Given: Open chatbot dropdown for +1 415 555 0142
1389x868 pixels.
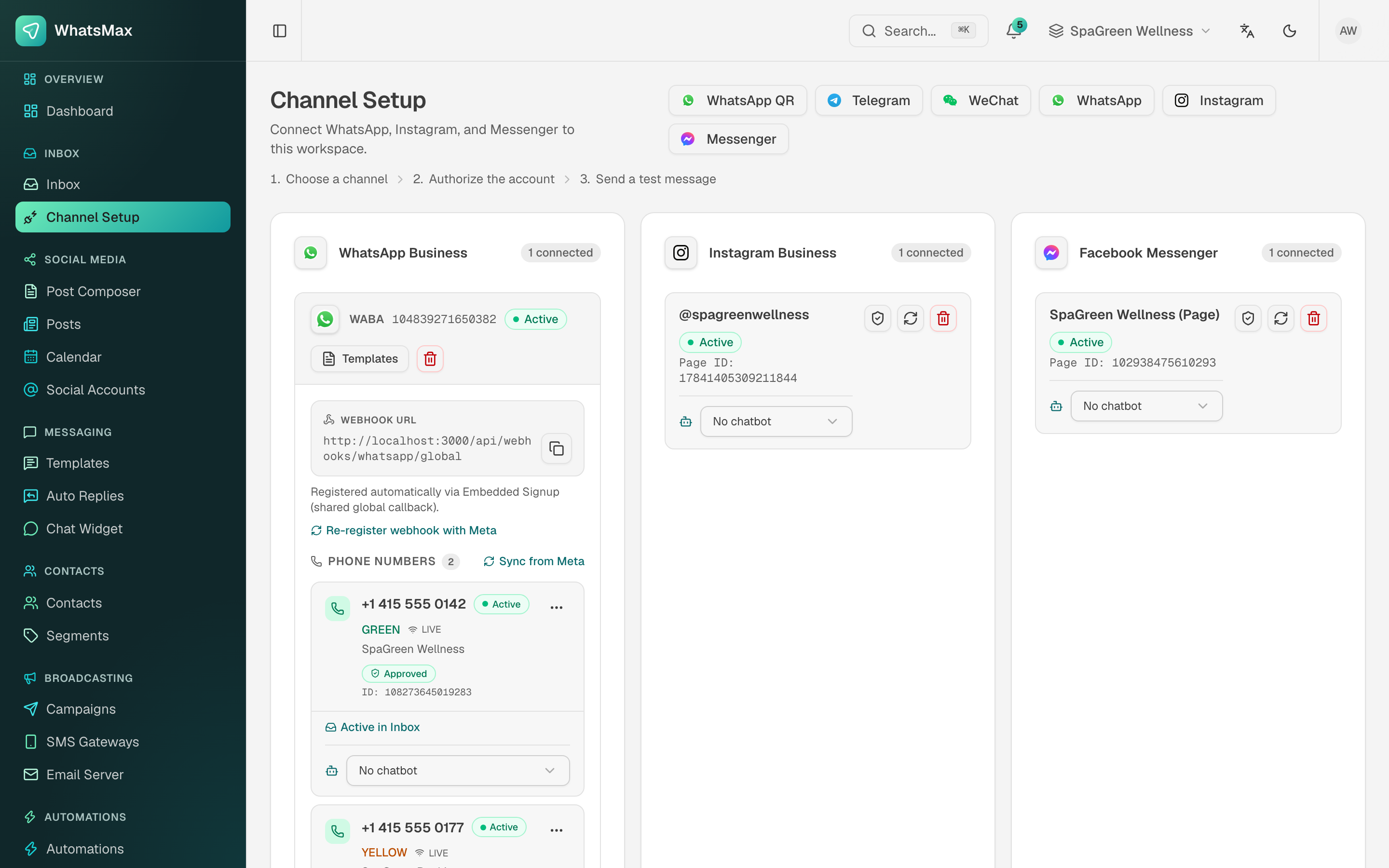Looking at the screenshot, I should coord(457,771).
